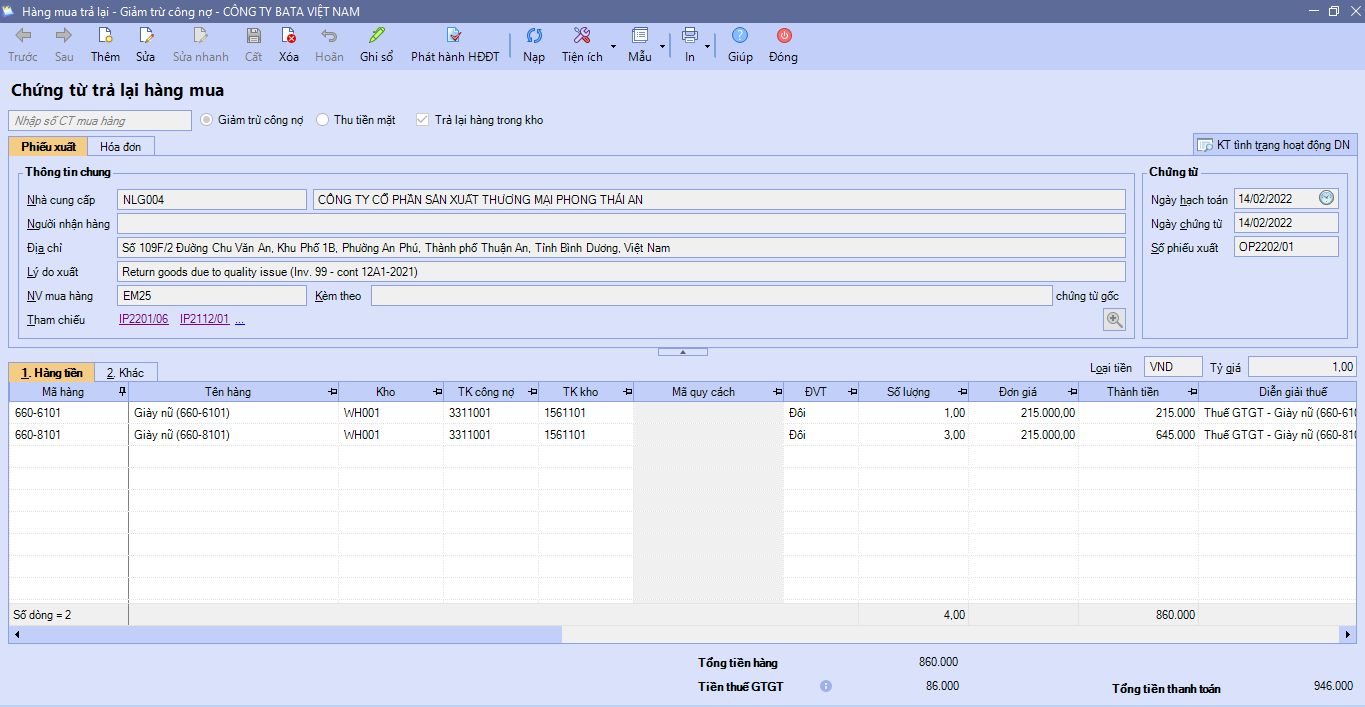
Task: Click the NV mua hàng field EM25
Action: pyautogui.click(x=212, y=295)
